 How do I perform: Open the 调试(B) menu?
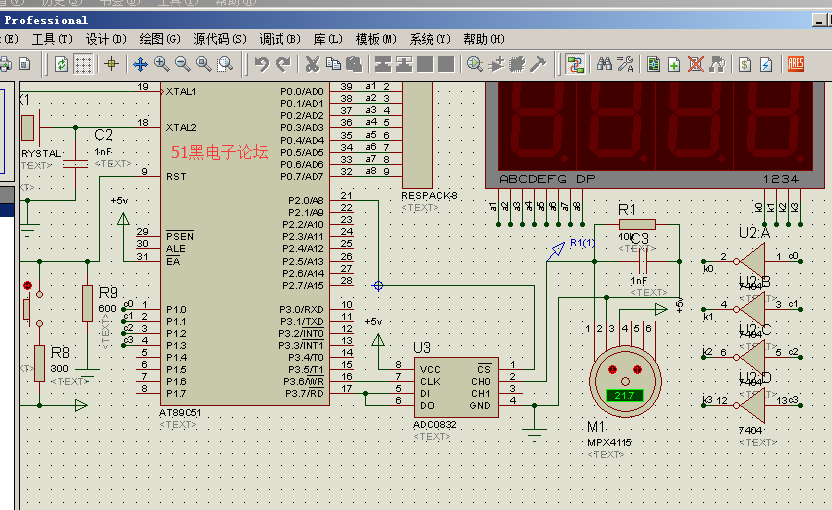pyautogui.click(x=280, y=39)
